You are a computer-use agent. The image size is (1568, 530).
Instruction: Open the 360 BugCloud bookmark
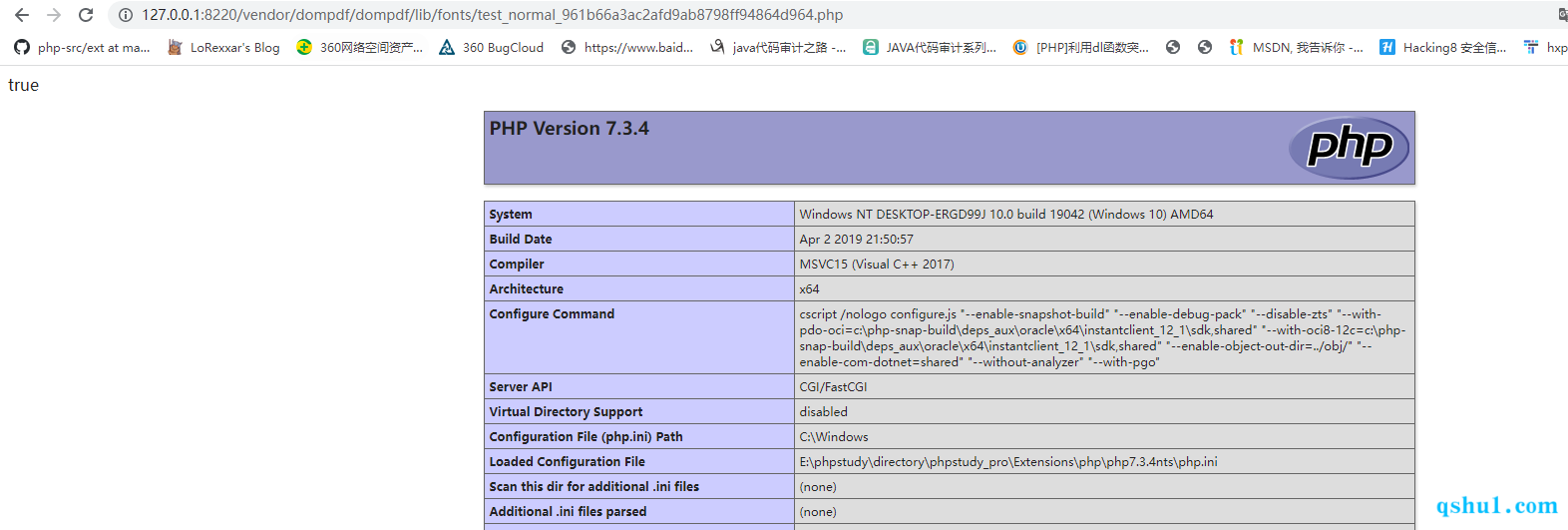coord(491,47)
